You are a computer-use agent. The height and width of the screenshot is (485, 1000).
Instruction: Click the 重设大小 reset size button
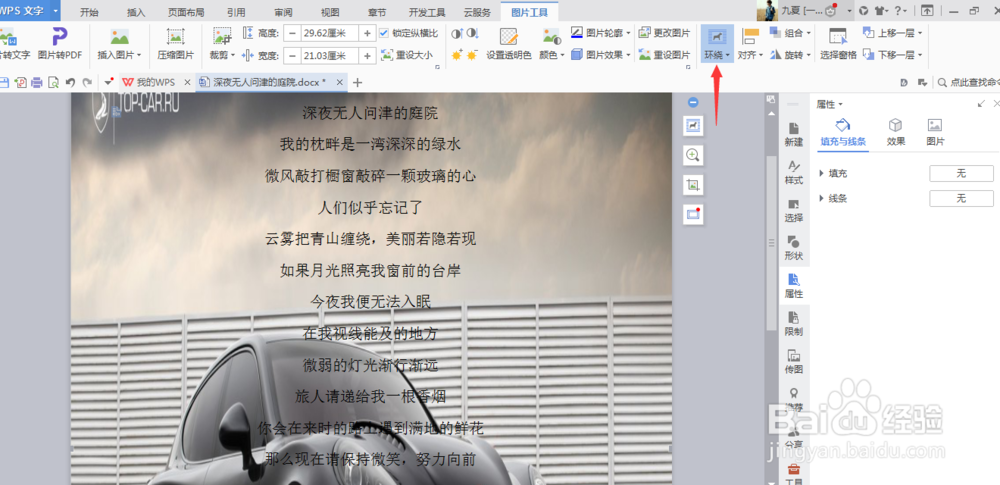coord(407,56)
